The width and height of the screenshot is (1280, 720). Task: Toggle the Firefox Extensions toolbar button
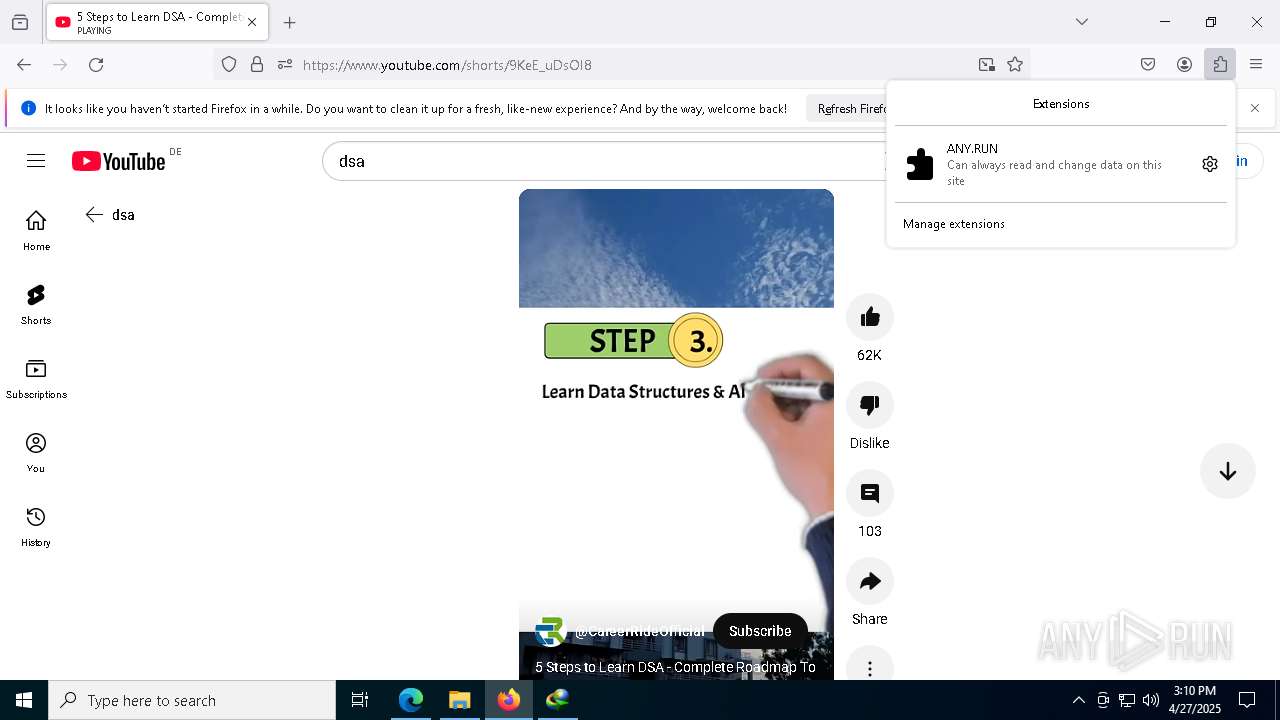tap(1220, 65)
